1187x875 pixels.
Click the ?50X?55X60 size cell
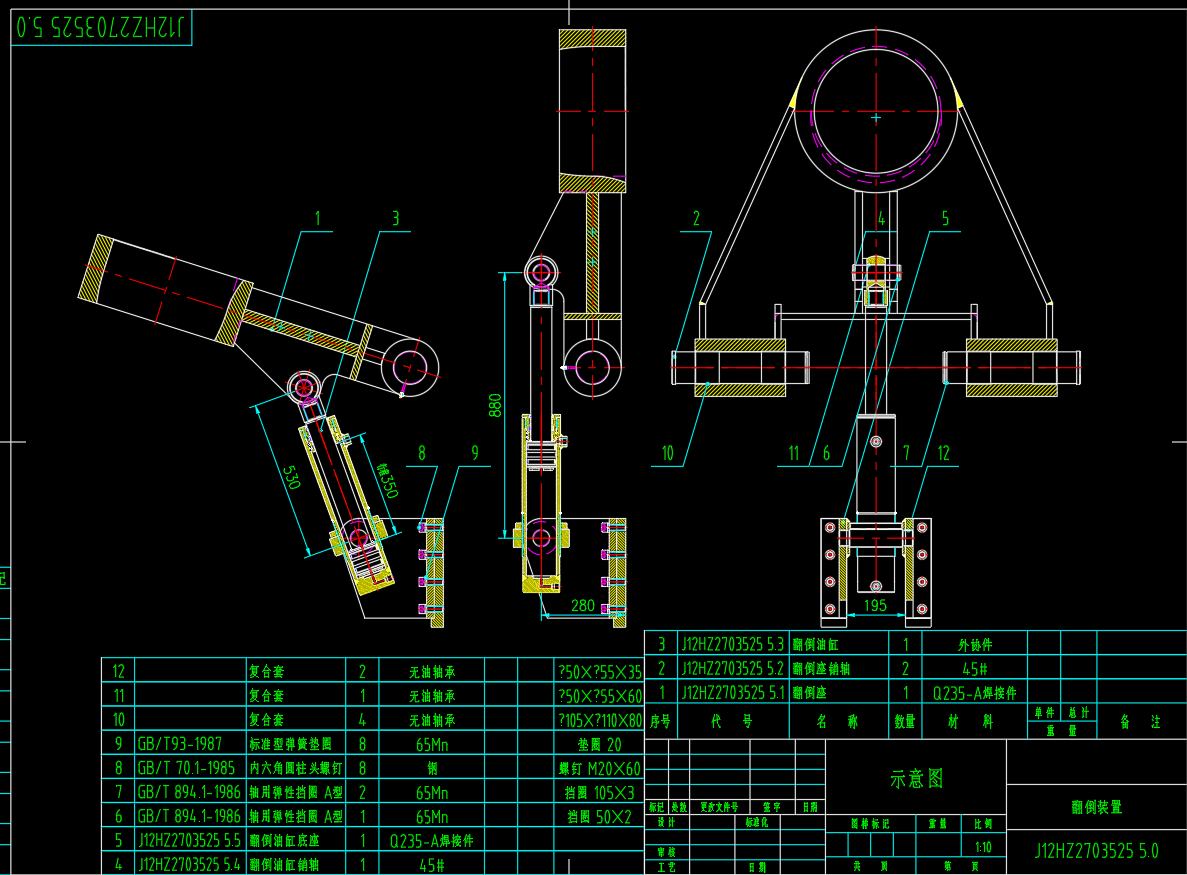pos(600,696)
